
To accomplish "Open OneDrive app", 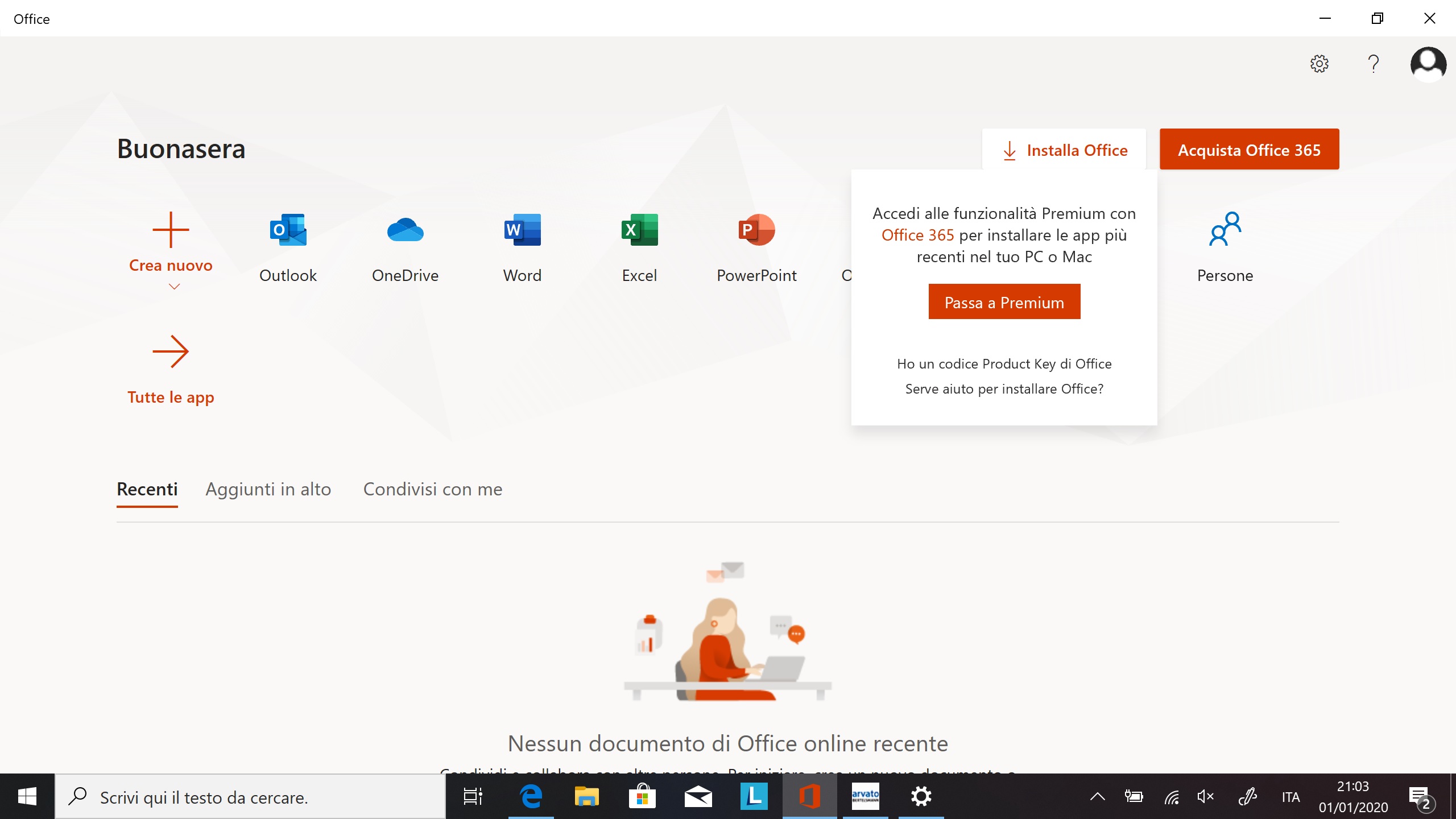I will click(x=404, y=230).
